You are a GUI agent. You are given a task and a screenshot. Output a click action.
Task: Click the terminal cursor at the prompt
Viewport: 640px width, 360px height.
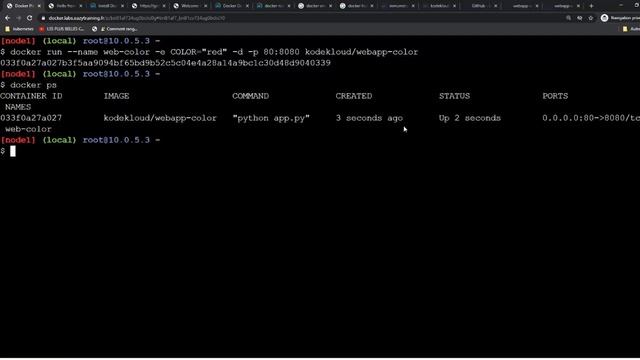(x=13, y=151)
